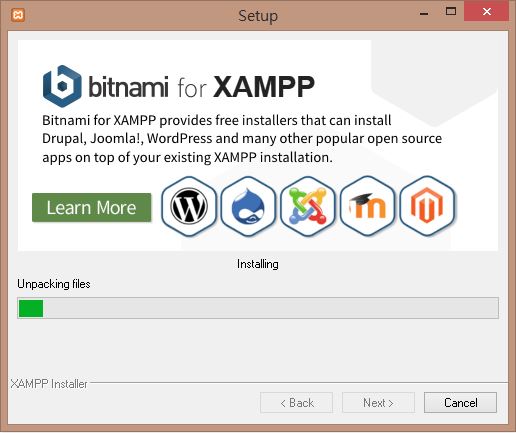516x433 pixels.
Task: Click the Drupal droplet icon
Action: tap(248, 206)
